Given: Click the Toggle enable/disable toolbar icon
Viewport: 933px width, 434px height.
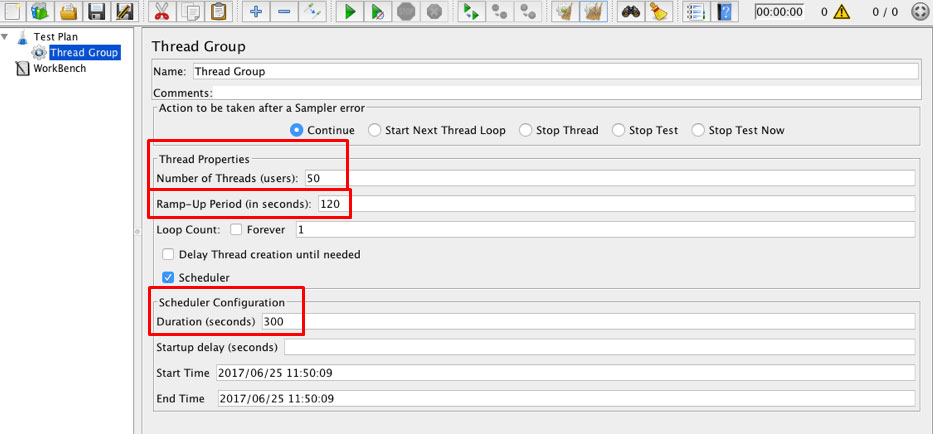Looking at the screenshot, I should point(312,11).
